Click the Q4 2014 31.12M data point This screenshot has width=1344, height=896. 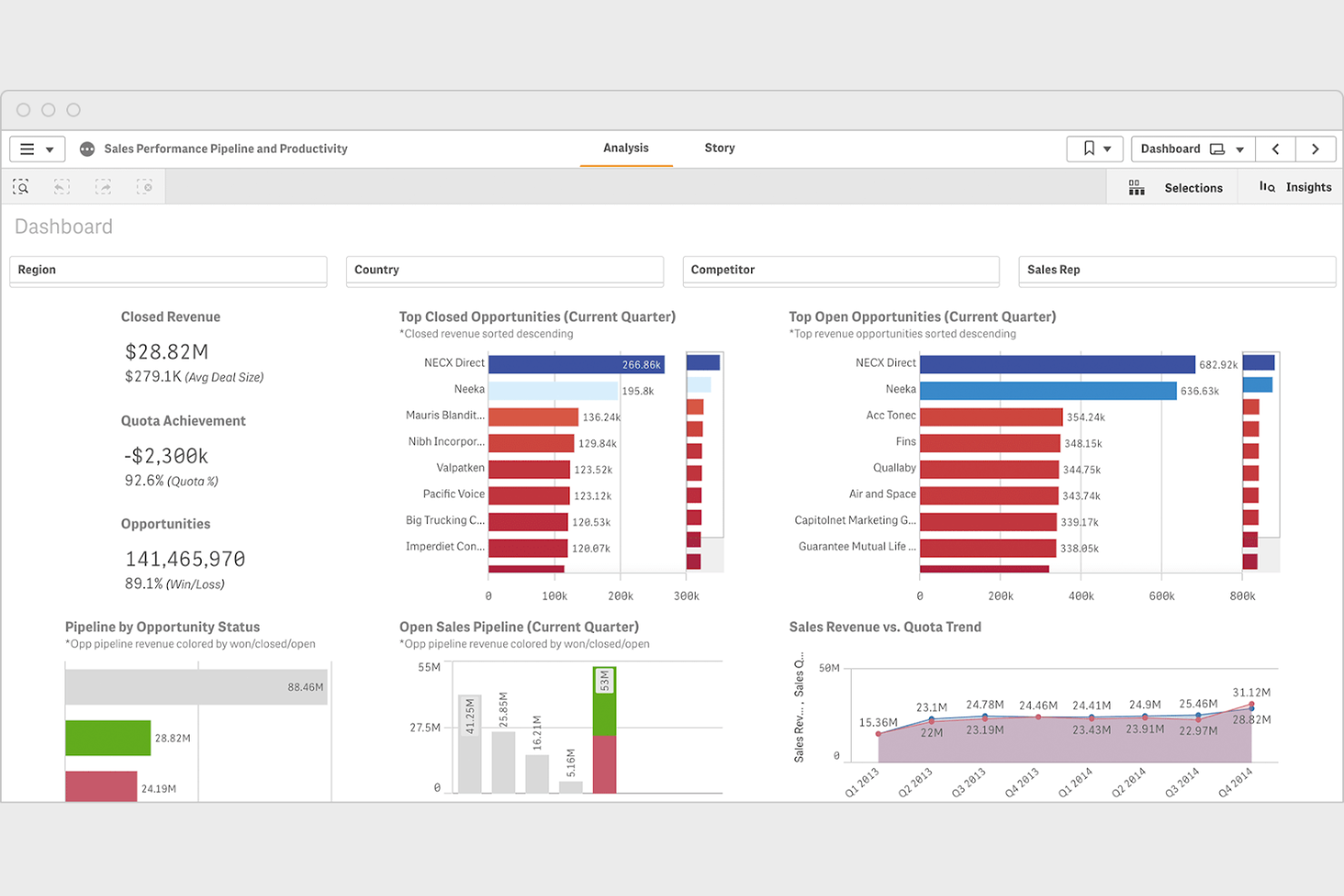click(1251, 704)
